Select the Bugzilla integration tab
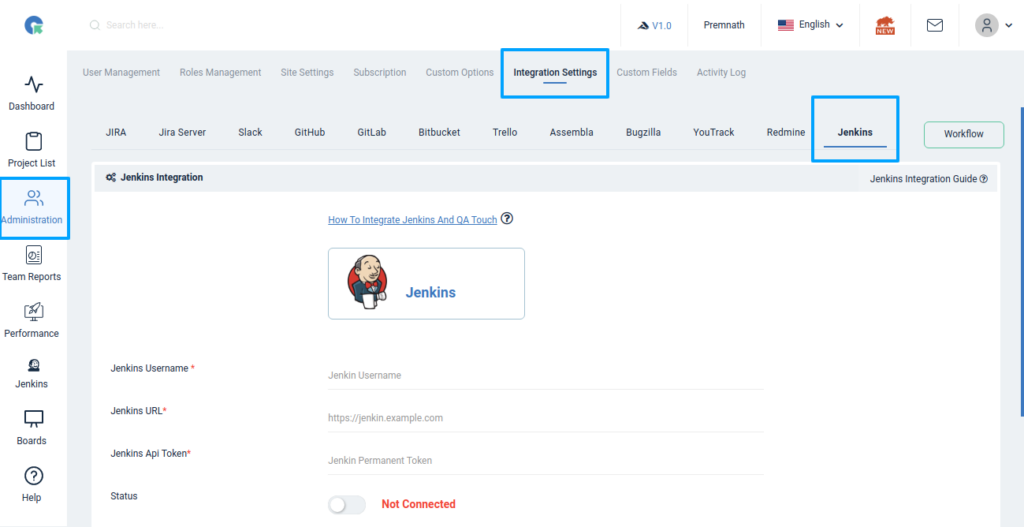Viewport: 1024px width, 527px height. [643, 132]
